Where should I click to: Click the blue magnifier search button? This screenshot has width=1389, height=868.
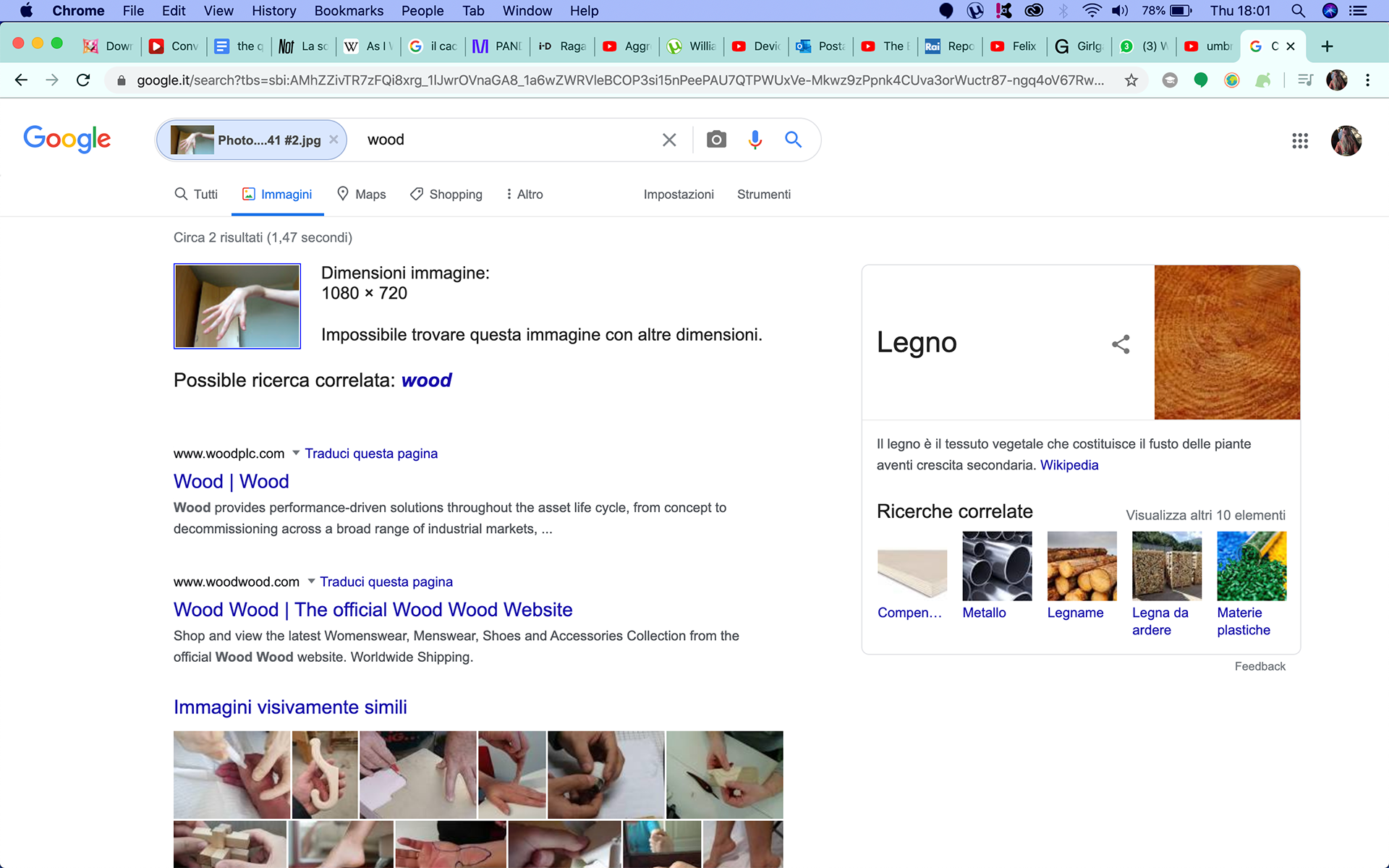794,140
